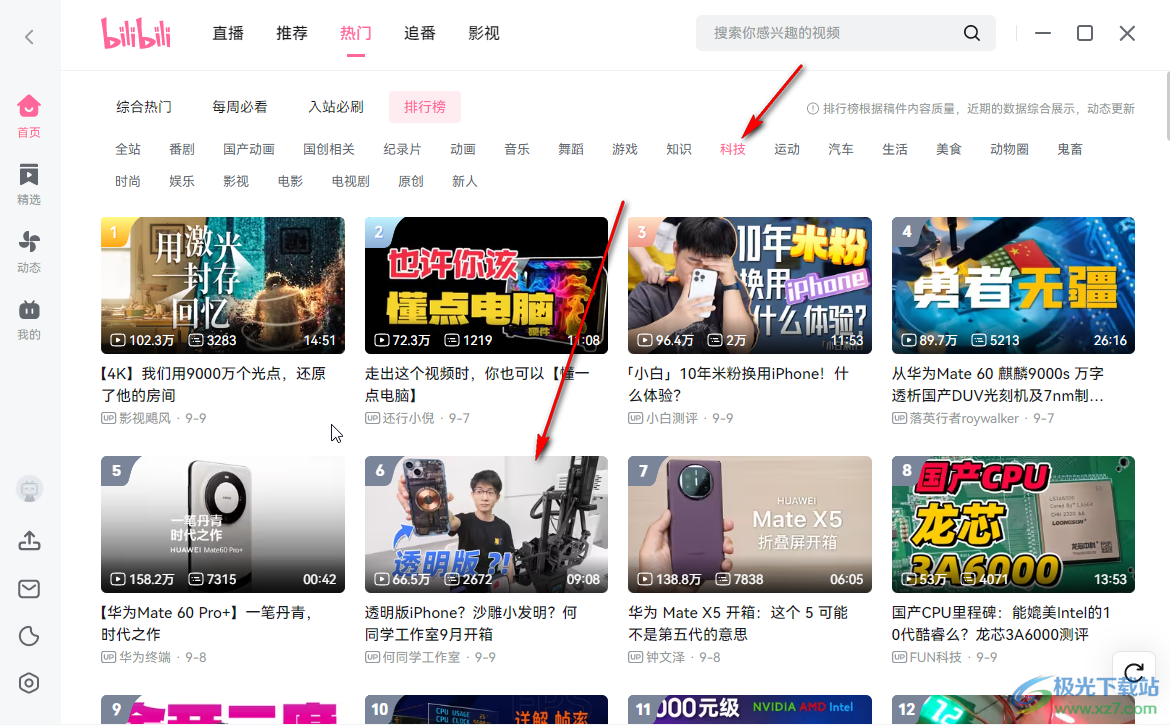Open rank 4 video thumbnail 勇者无疆
This screenshot has height=725, width=1170.
[x=1013, y=285]
